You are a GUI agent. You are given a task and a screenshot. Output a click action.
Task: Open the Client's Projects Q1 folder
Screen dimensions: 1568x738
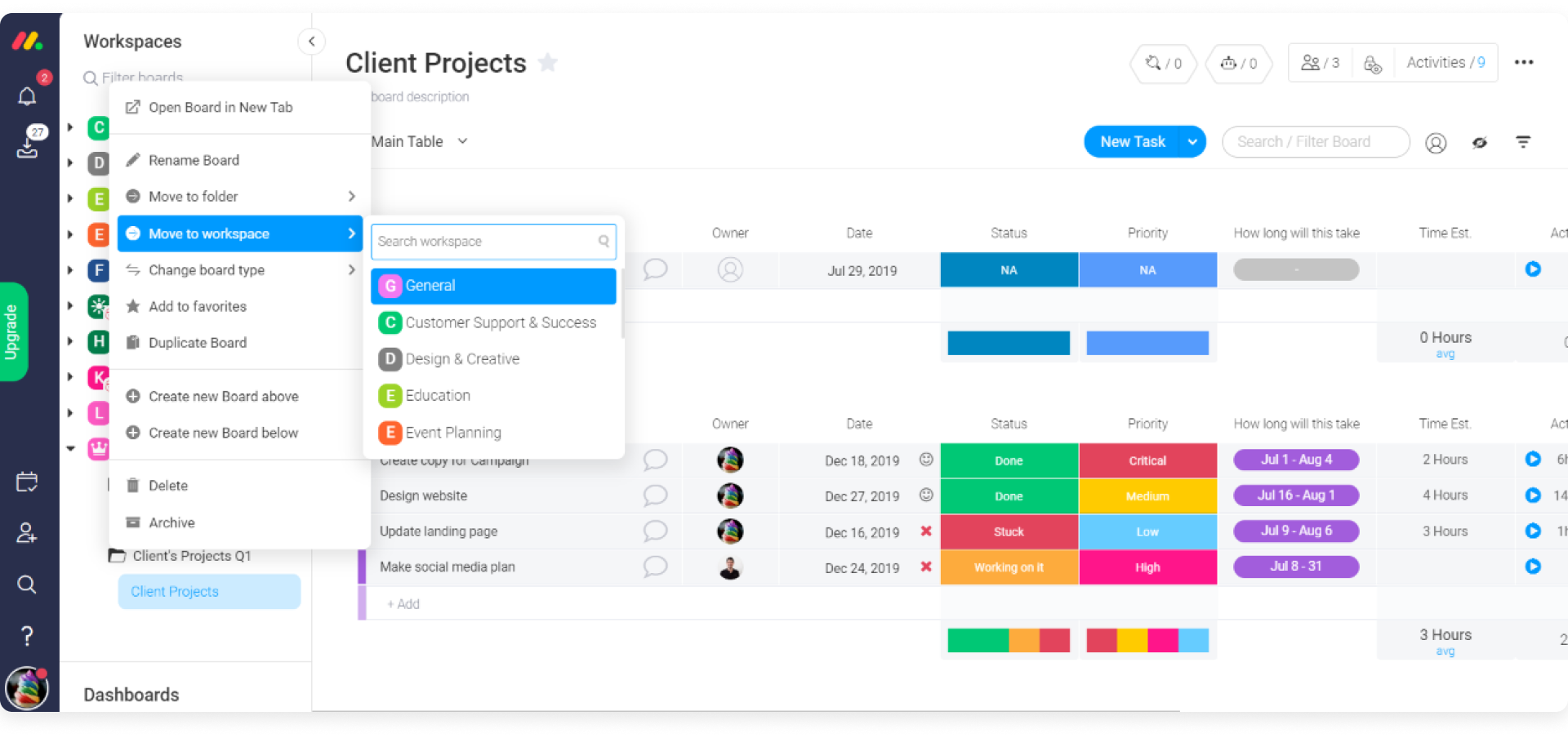coord(181,556)
